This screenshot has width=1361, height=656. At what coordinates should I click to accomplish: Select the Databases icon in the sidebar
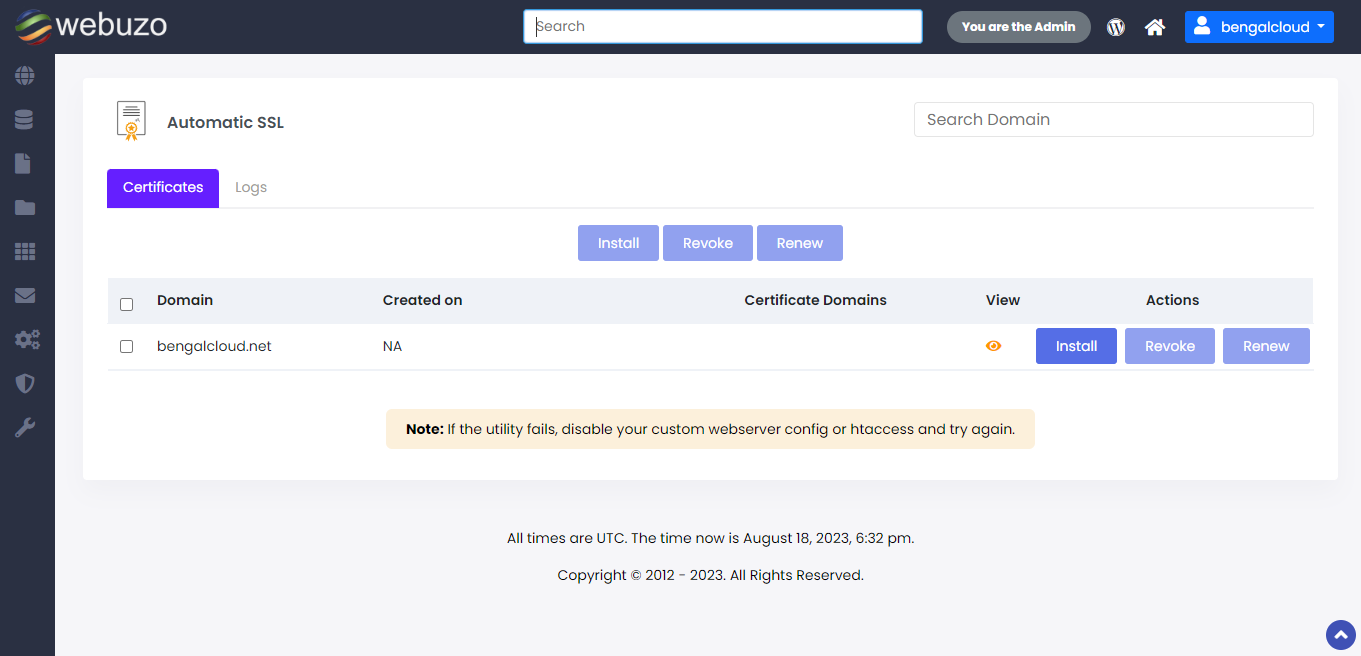[x=25, y=119]
